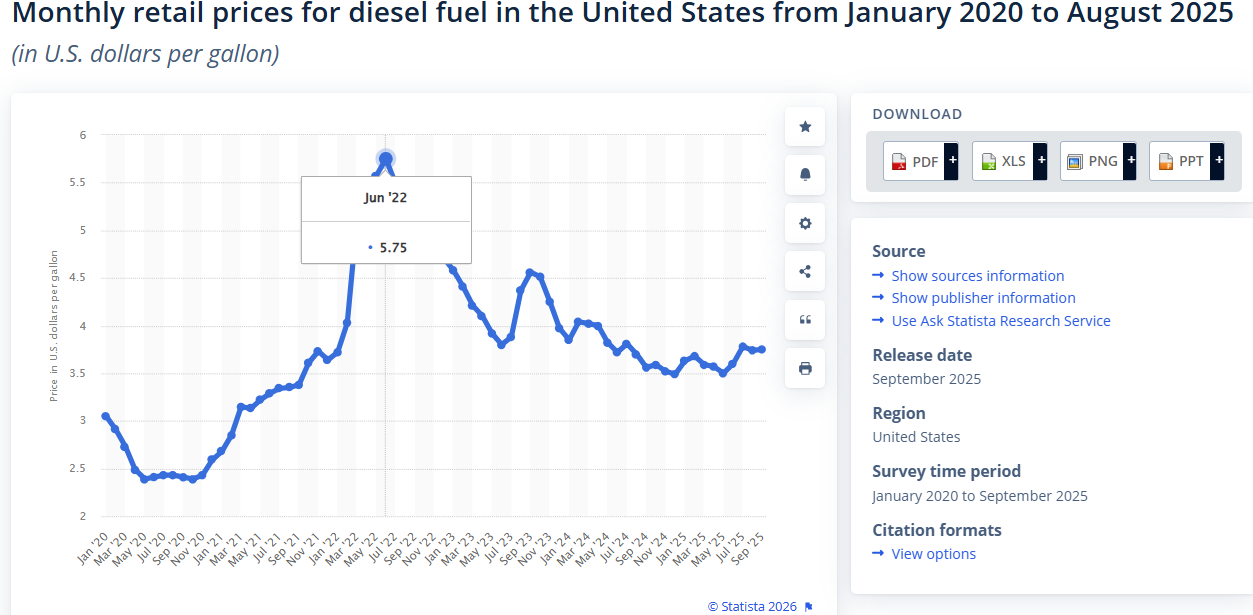Click the Statista flag icon
Image resolution: width=1253 pixels, height=615 pixels.
[809, 606]
